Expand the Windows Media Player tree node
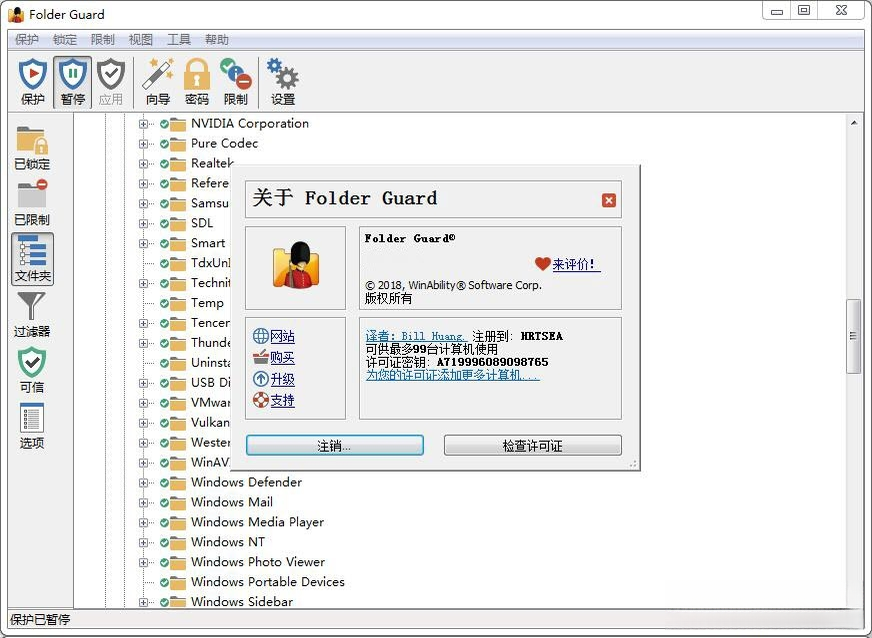 tap(143, 523)
